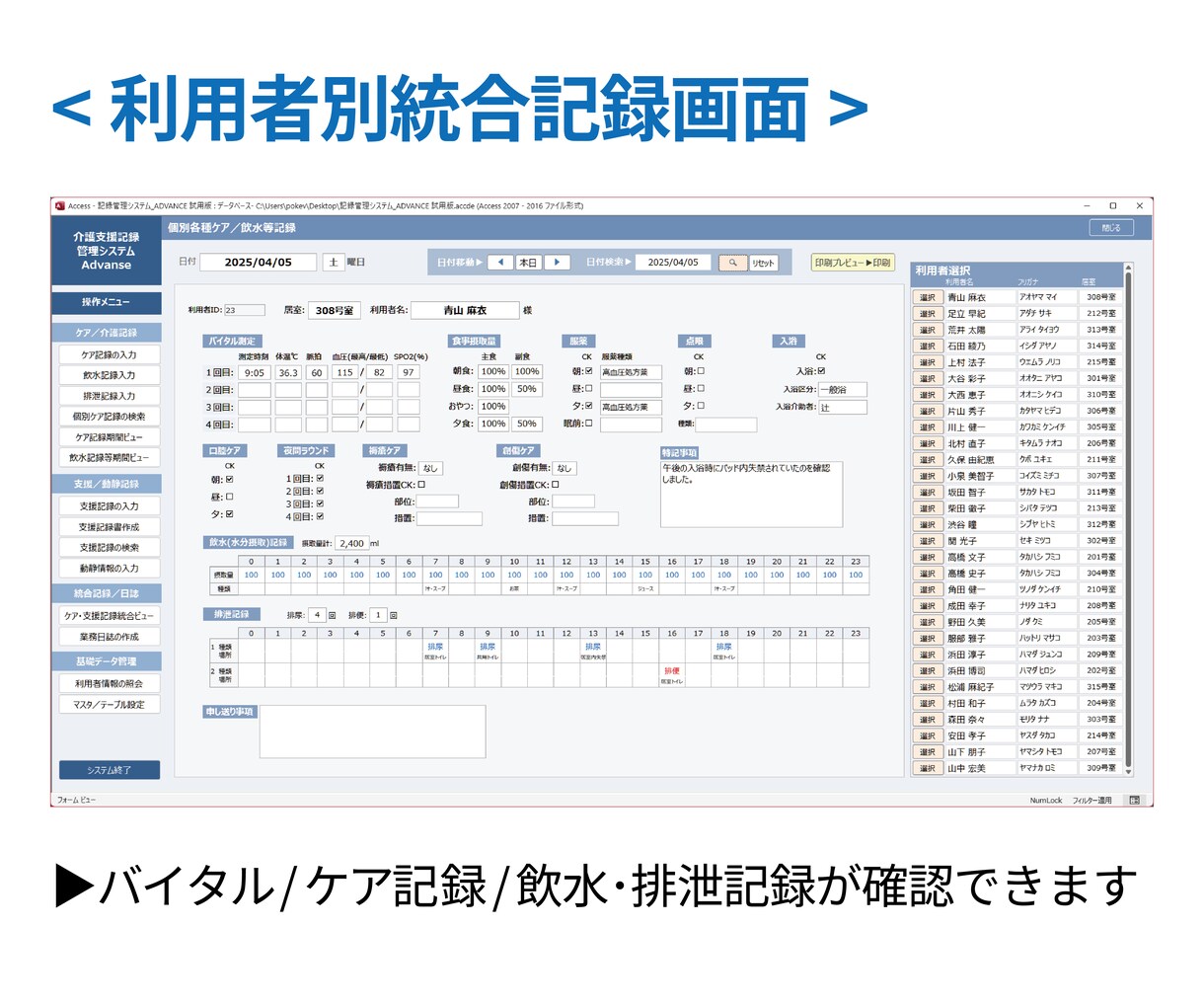Select user 荒井 太陽 with 選択 button
The image size is (1204, 1004).
928,330
